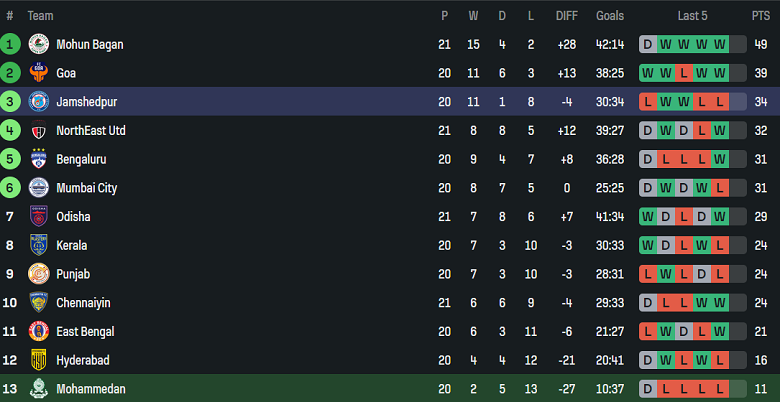Screen dimensions: 780x402
Task: Click Goa's red loss form box
Action: [684, 73]
